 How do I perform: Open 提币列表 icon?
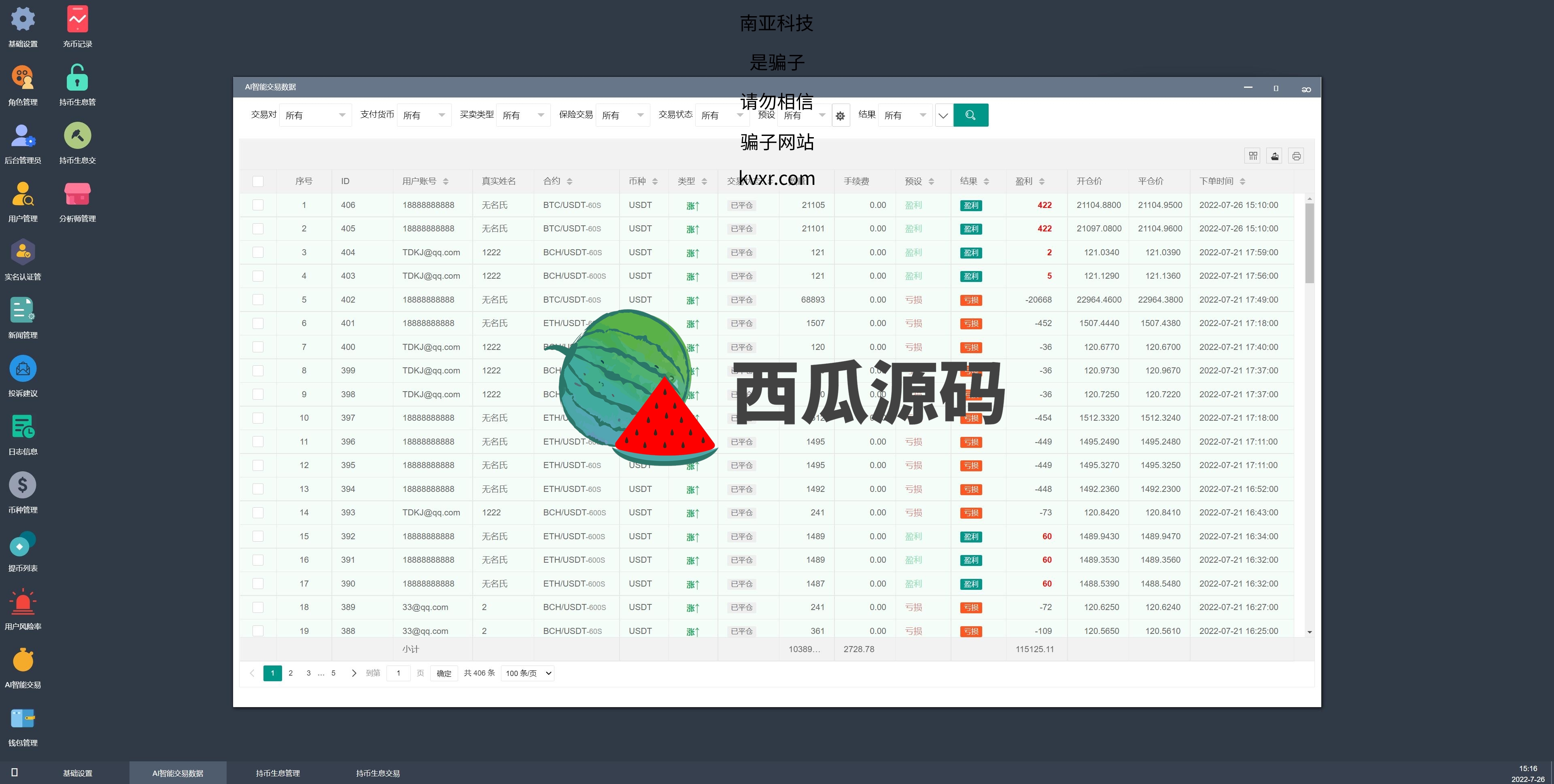pyautogui.click(x=23, y=551)
